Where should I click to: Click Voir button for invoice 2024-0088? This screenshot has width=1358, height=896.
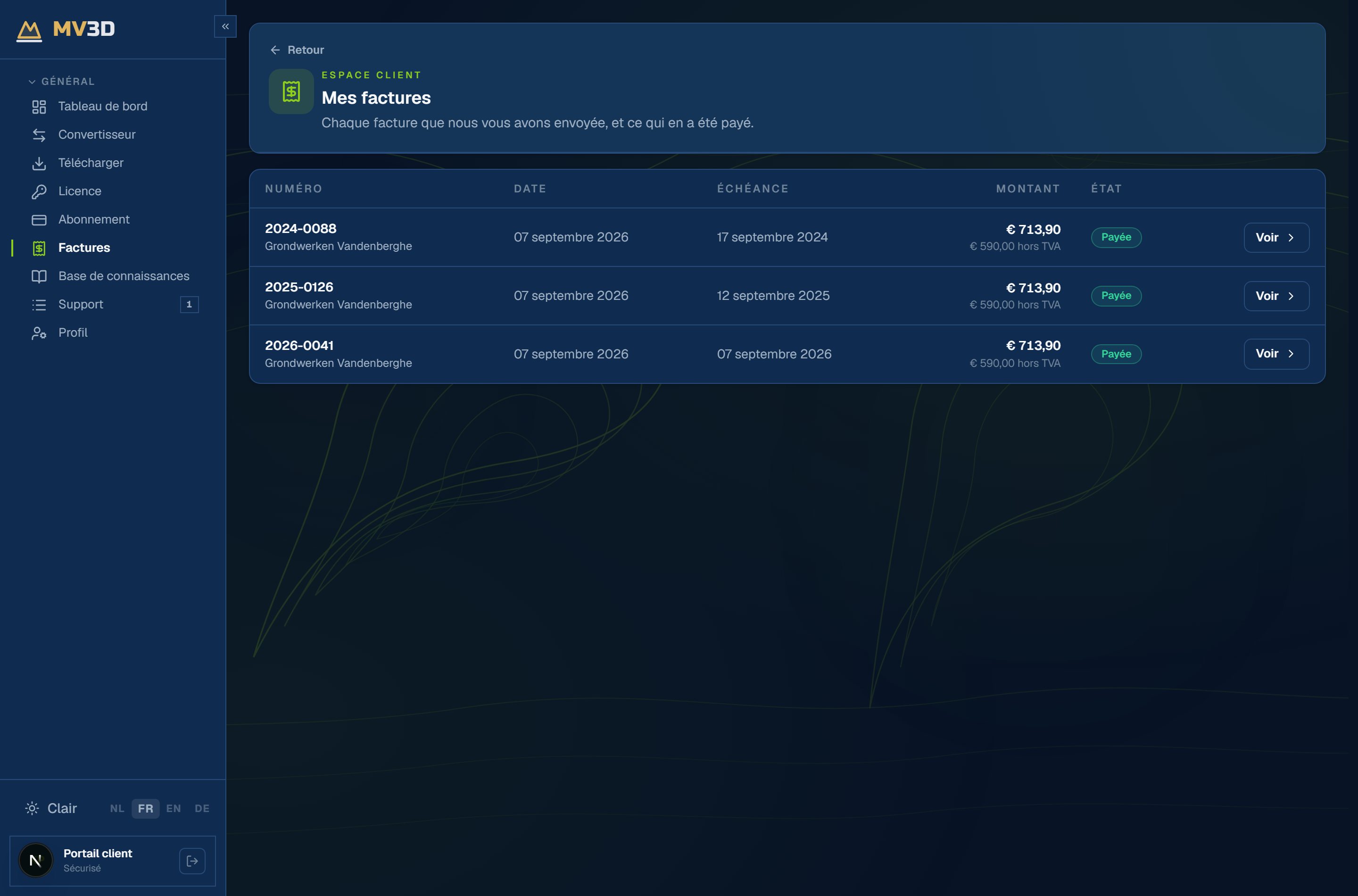pyautogui.click(x=1276, y=238)
